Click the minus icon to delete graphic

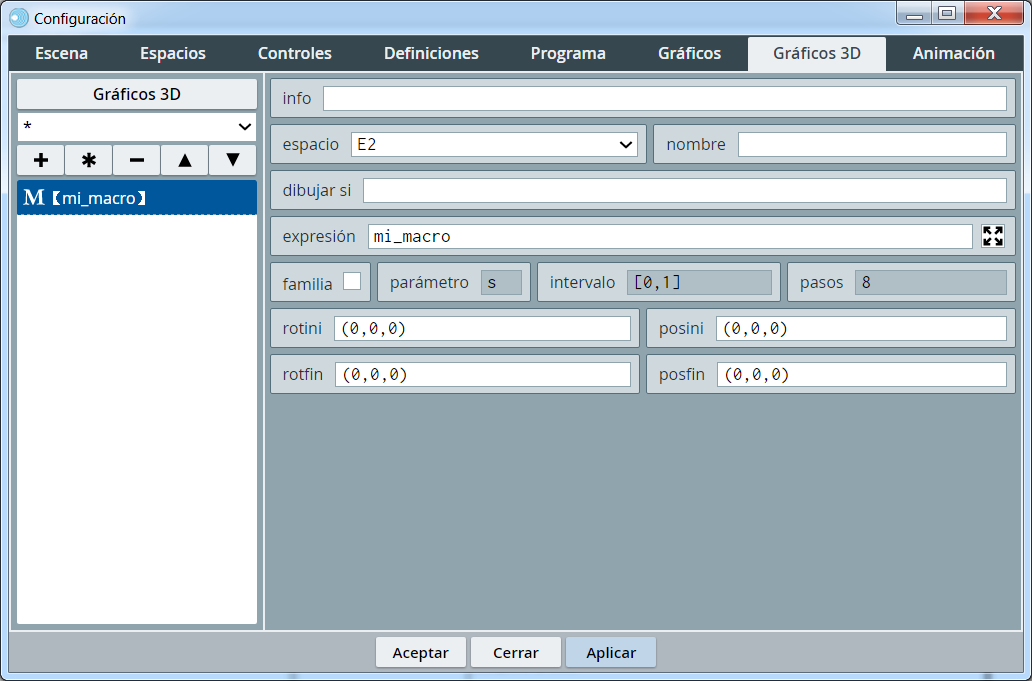point(137,160)
